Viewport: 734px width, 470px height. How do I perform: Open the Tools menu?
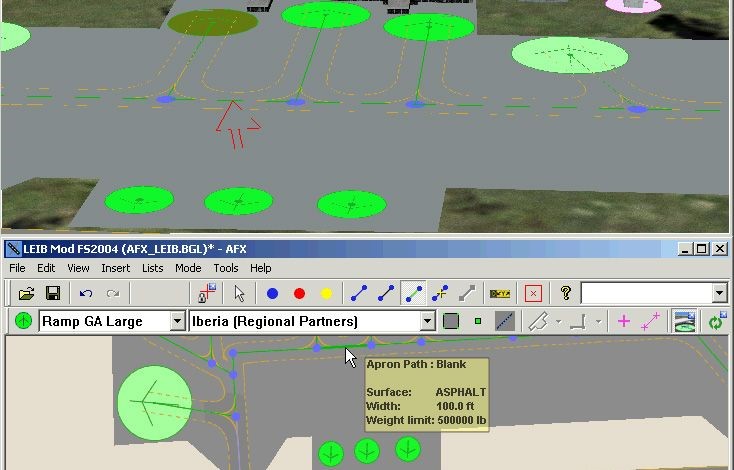pyautogui.click(x=226, y=268)
